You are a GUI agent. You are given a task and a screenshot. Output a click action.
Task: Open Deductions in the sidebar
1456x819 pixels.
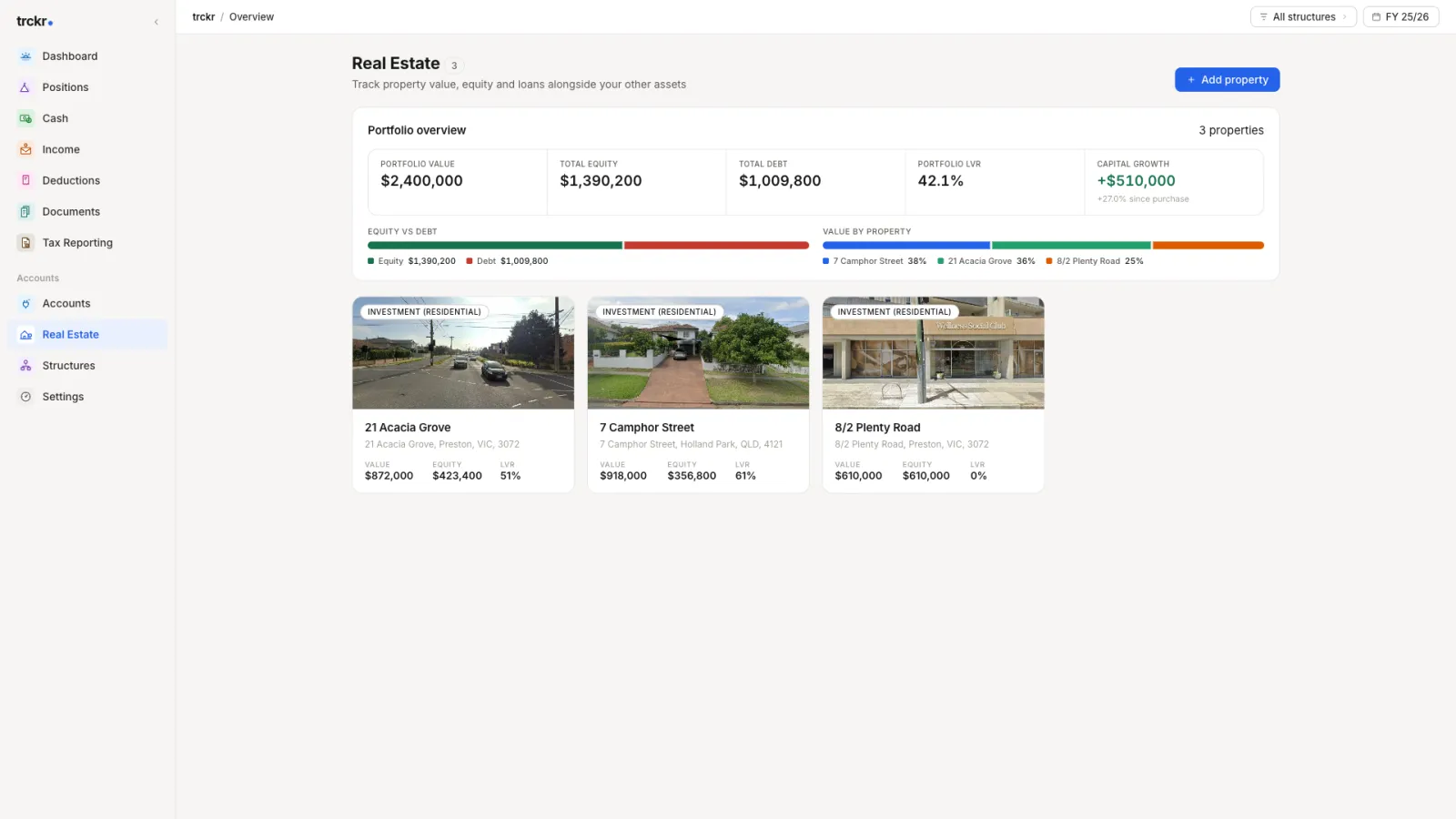(x=87, y=180)
